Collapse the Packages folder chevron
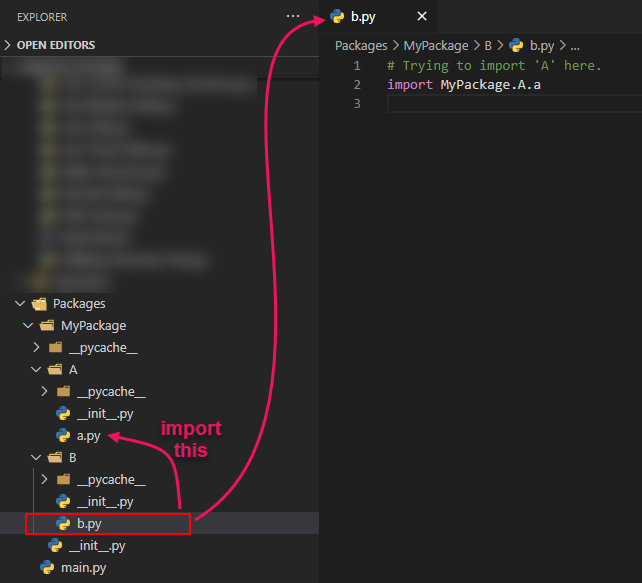The width and height of the screenshot is (642, 583). point(20,303)
